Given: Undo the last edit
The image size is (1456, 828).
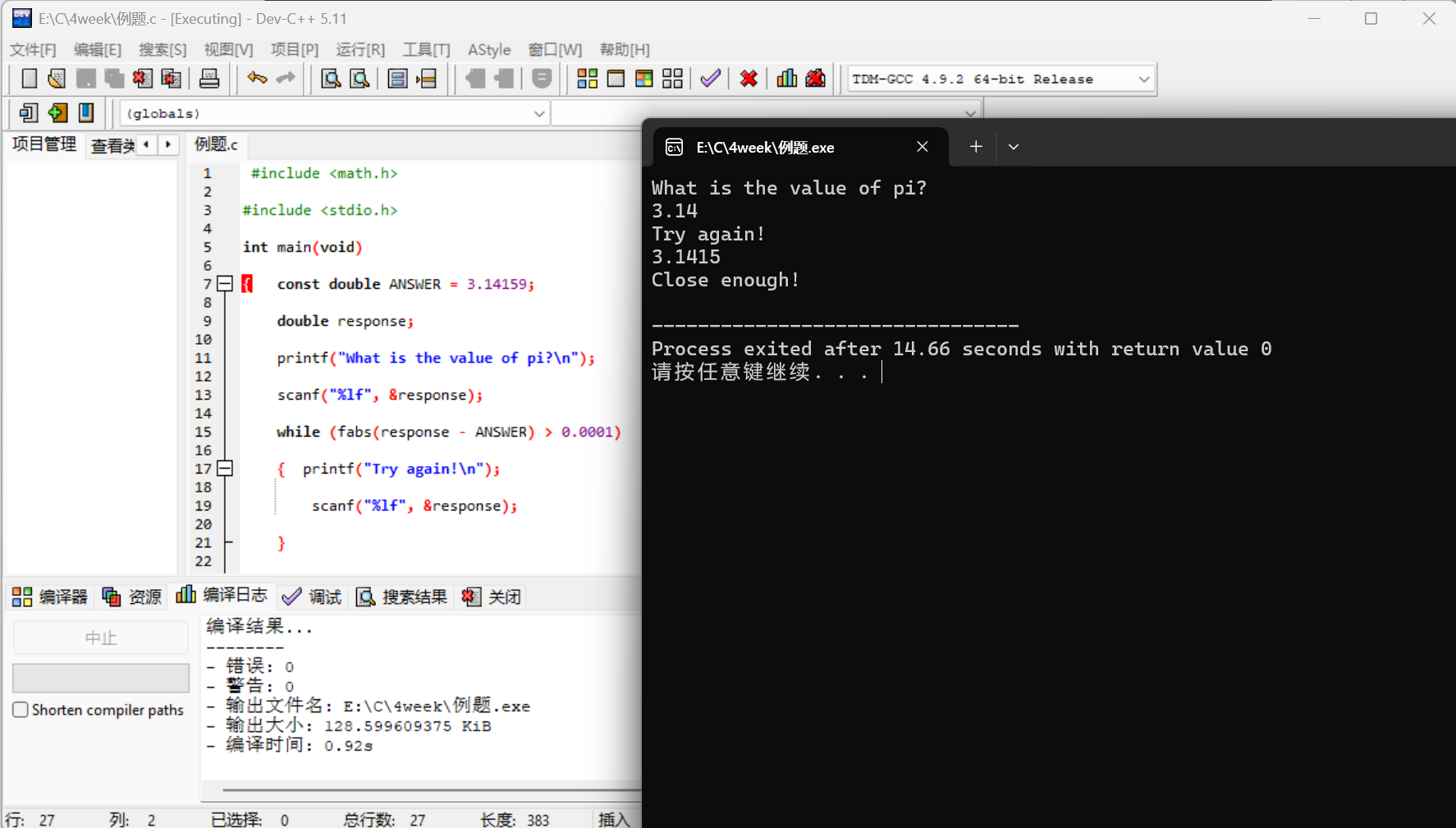Looking at the screenshot, I should pyautogui.click(x=257, y=79).
